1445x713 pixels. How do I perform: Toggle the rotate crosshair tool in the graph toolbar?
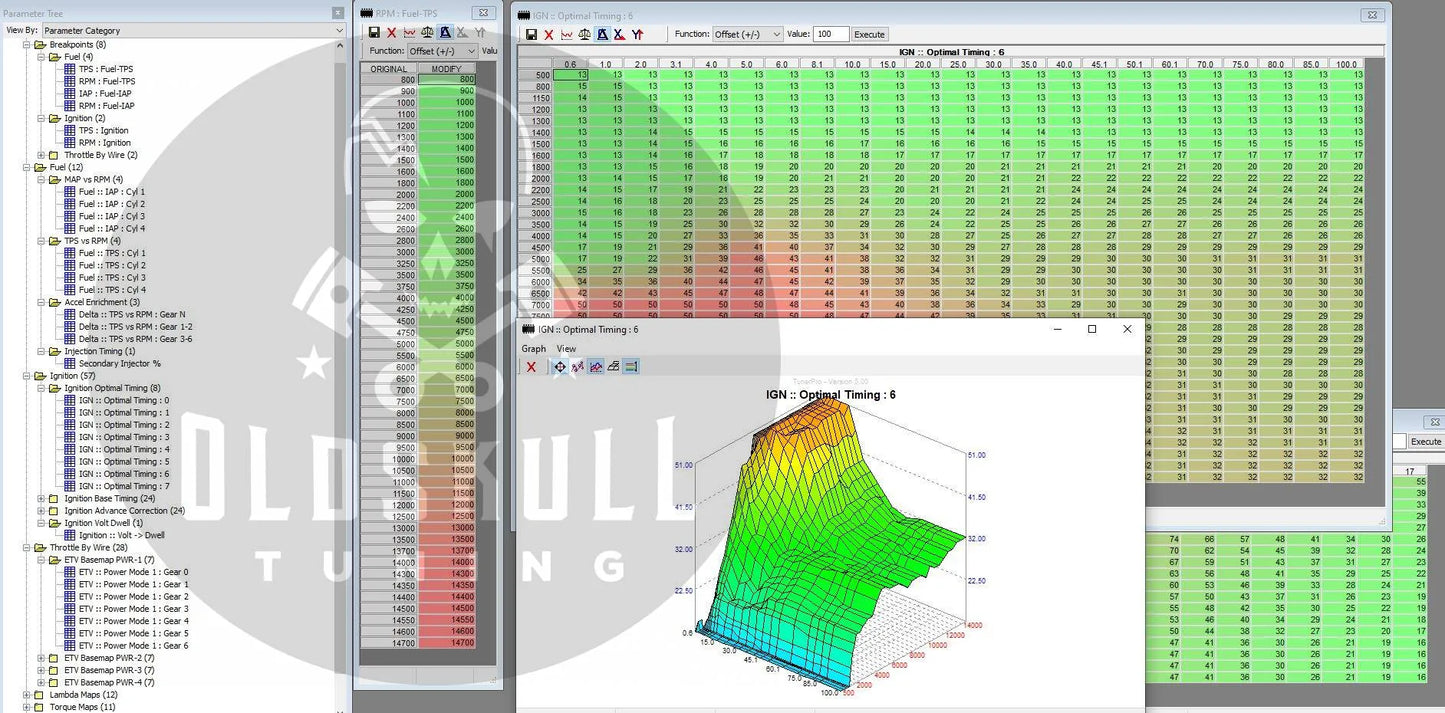click(560, 367)
